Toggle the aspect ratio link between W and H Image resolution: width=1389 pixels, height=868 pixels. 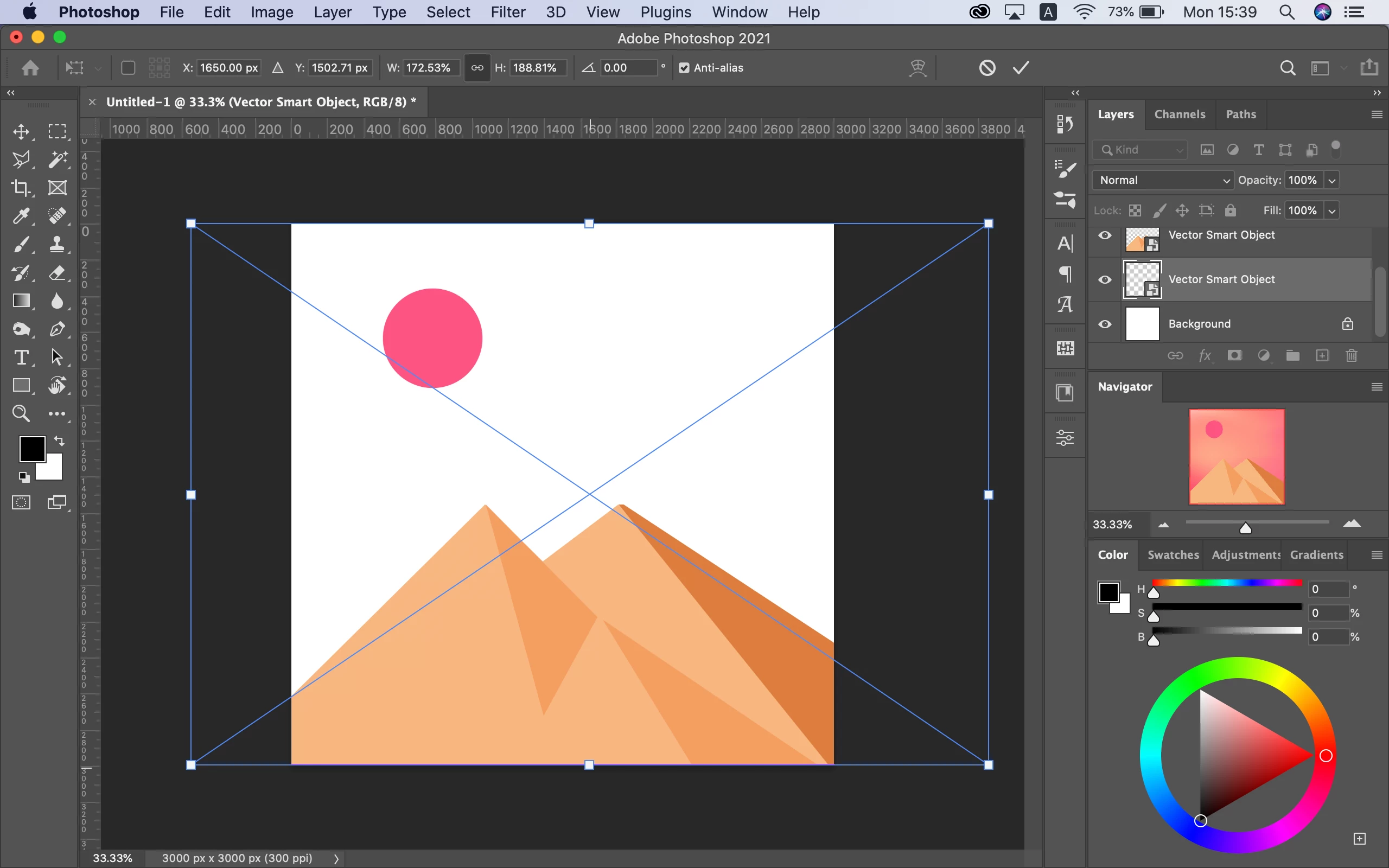pos(477,68)
